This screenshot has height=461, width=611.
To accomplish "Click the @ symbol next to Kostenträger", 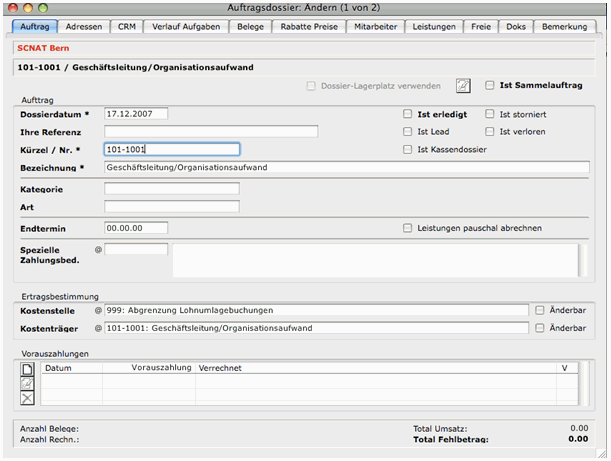I will [x=98, y=328].
